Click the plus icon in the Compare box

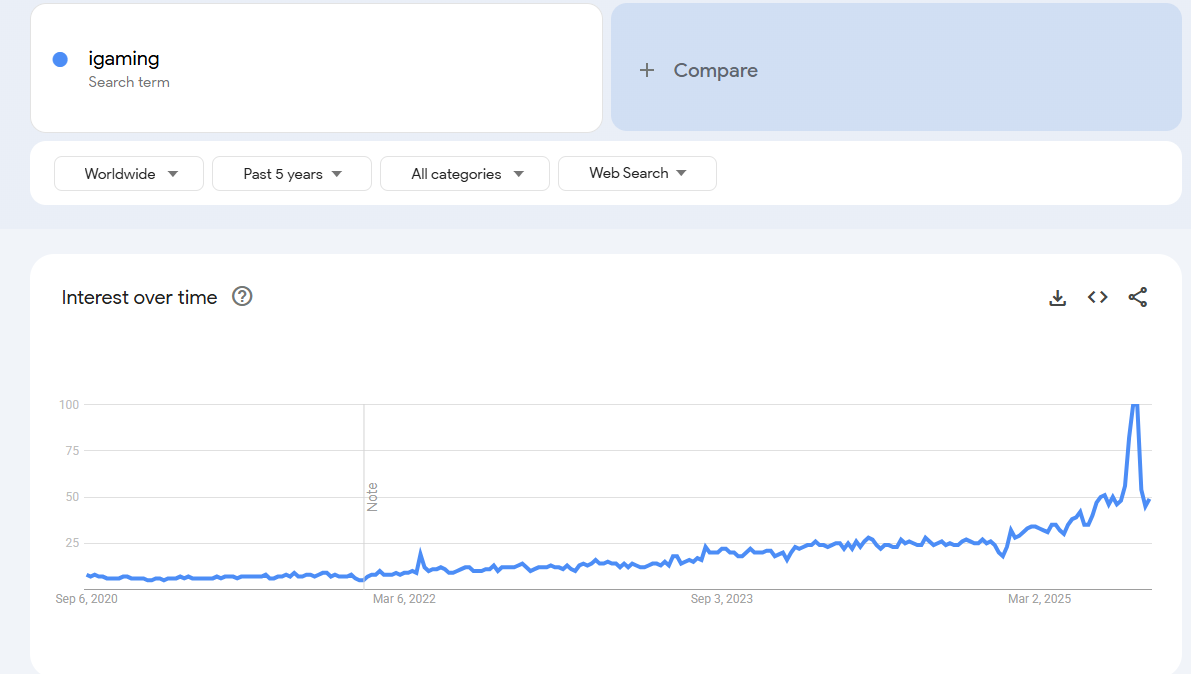(x=647, y=70)
